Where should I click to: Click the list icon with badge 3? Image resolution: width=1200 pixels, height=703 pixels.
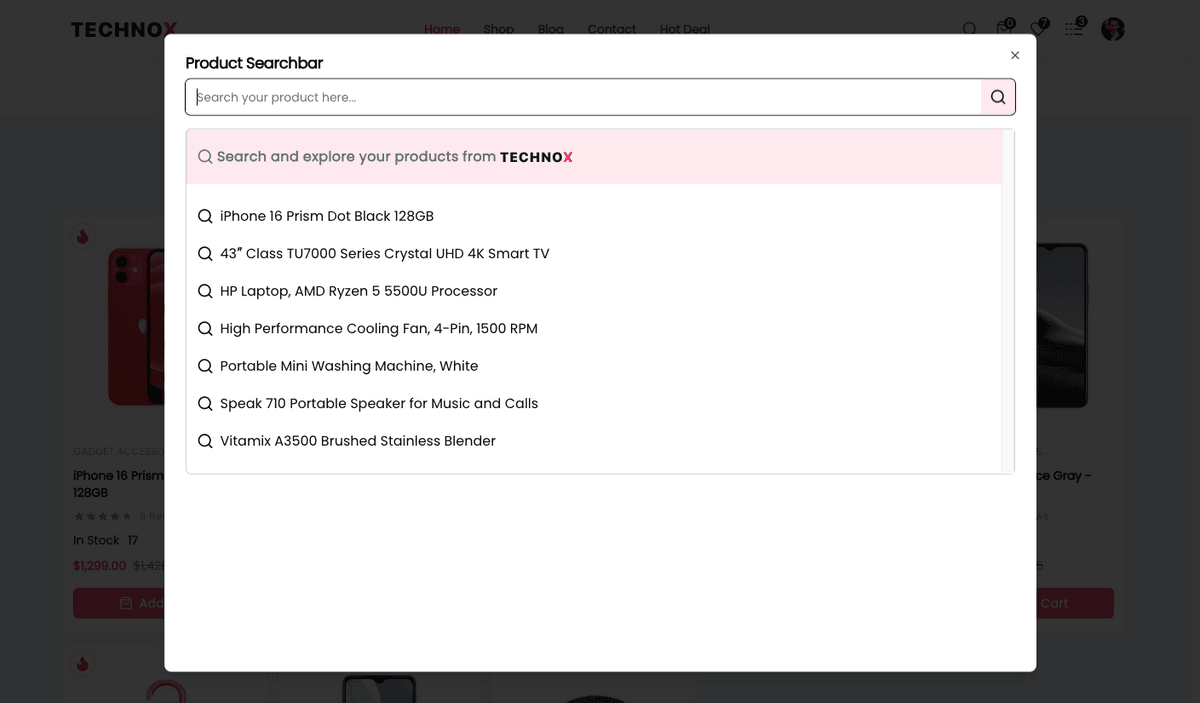coord(1075,28)
